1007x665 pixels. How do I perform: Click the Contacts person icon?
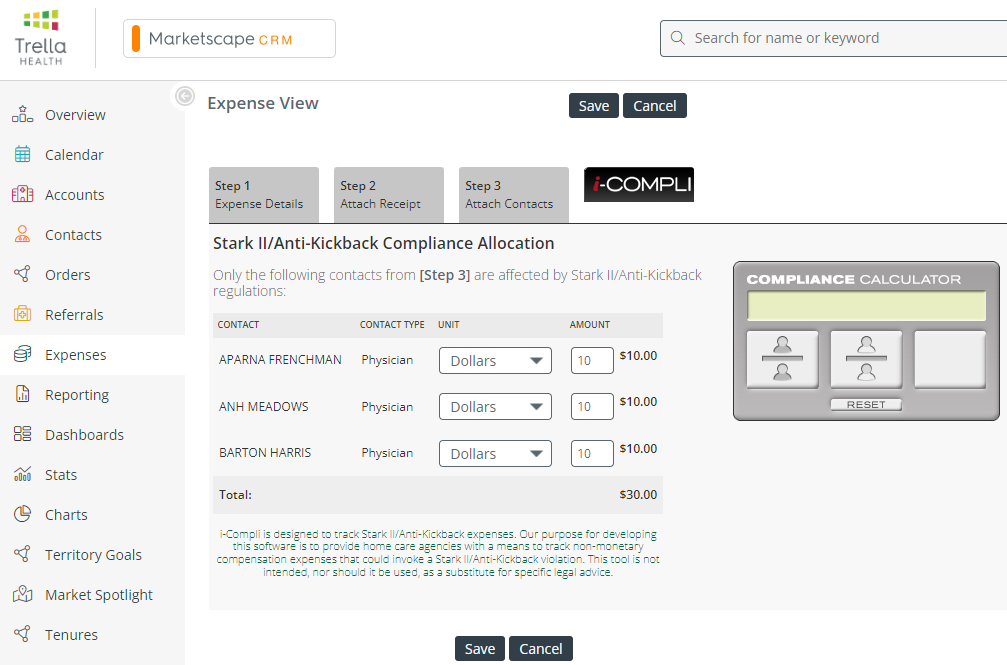[x=22, y=234]
